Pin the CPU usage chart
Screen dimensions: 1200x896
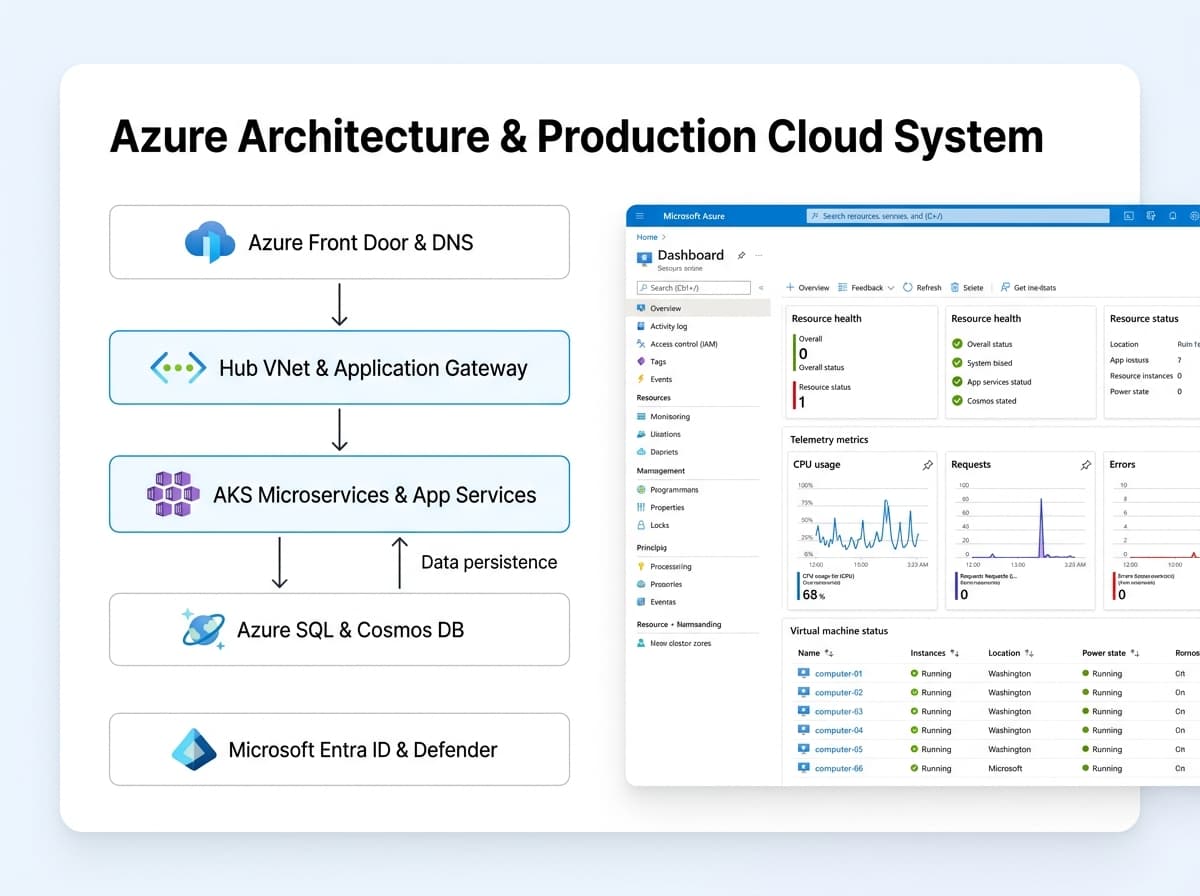[927, 465]
